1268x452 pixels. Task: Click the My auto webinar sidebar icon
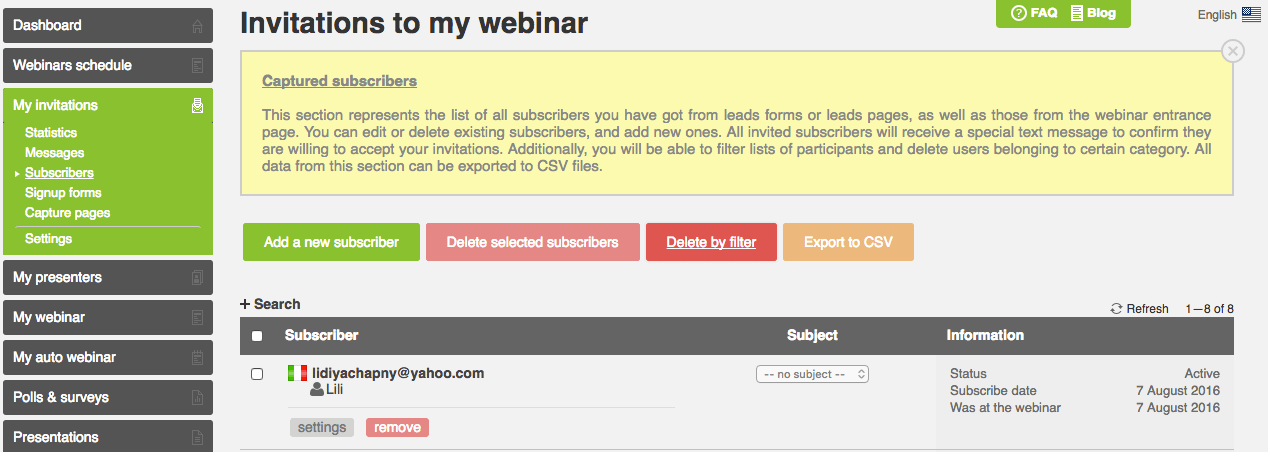pos(197,358)
